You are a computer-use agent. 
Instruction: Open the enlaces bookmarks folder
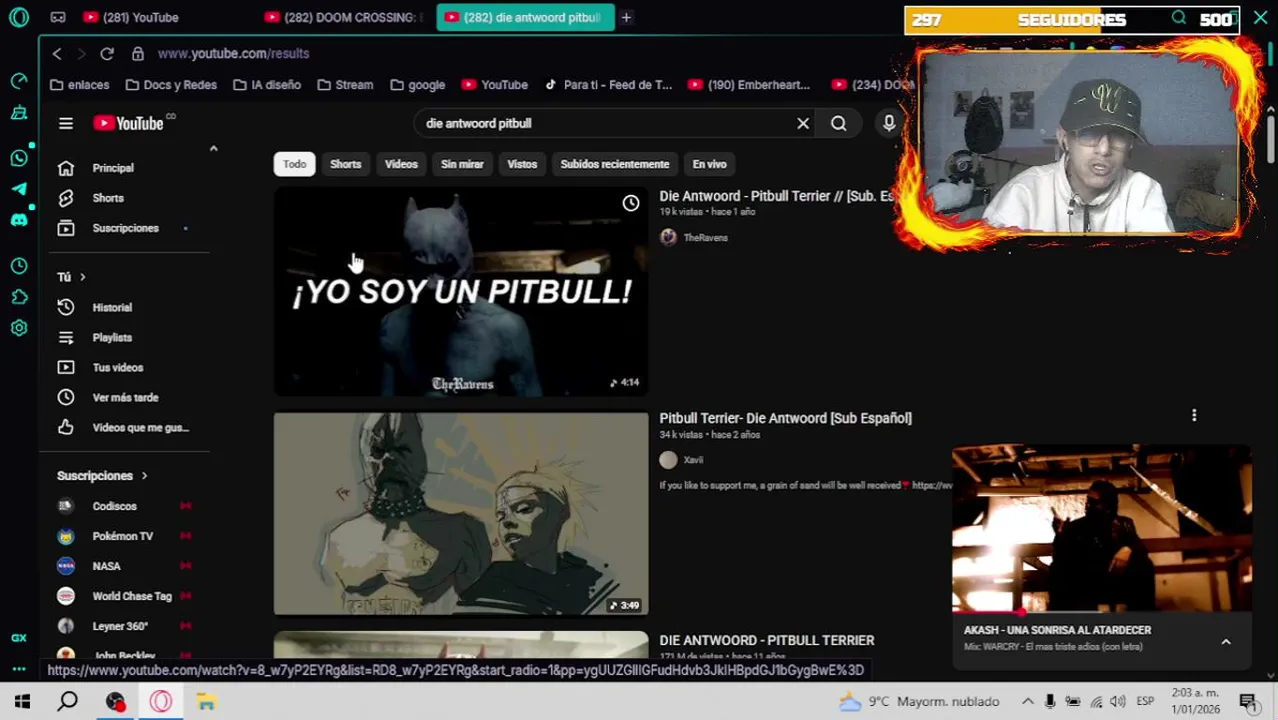click(x=80, y=85)
